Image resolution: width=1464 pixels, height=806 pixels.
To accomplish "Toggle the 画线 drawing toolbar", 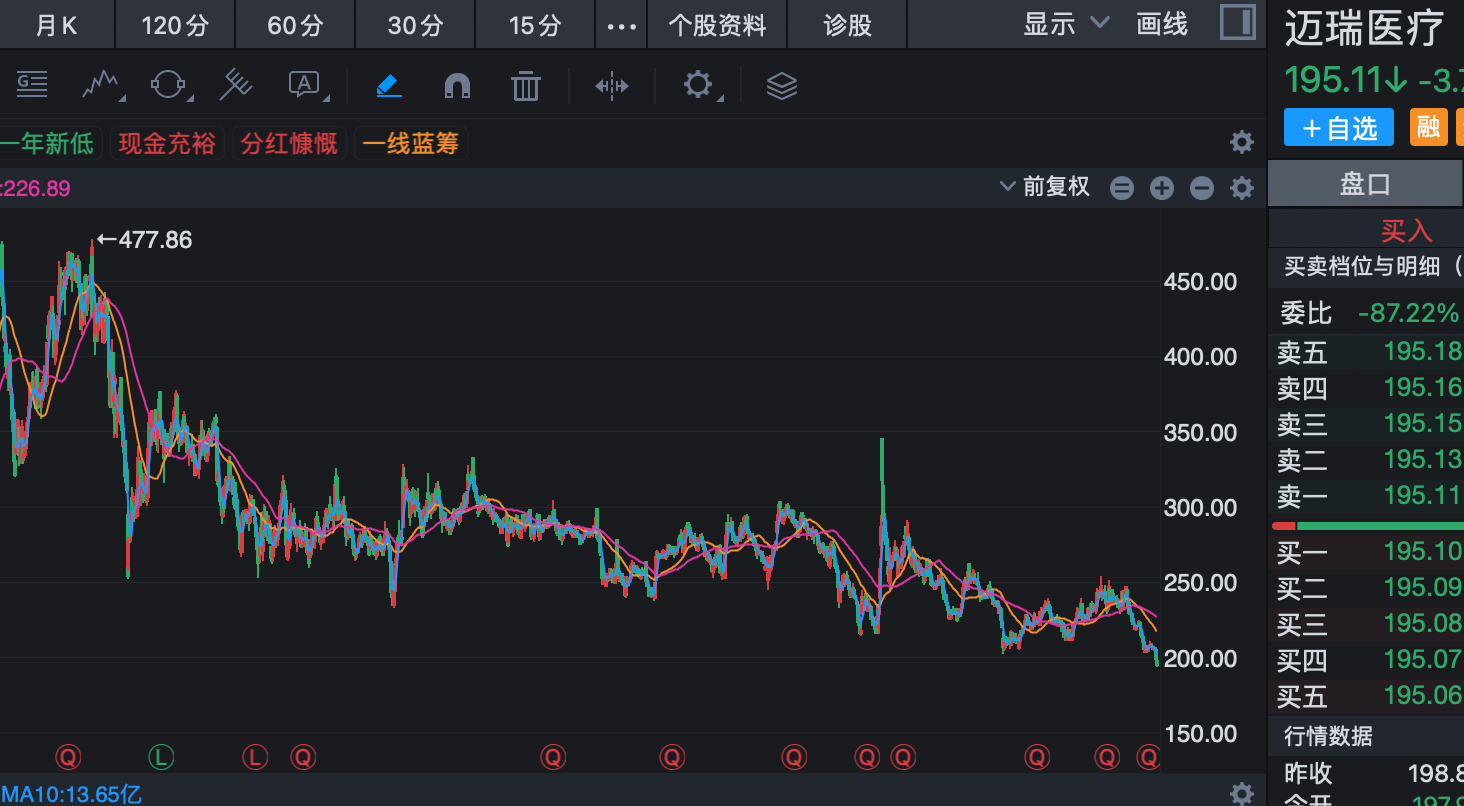I will pos(1162,24).
